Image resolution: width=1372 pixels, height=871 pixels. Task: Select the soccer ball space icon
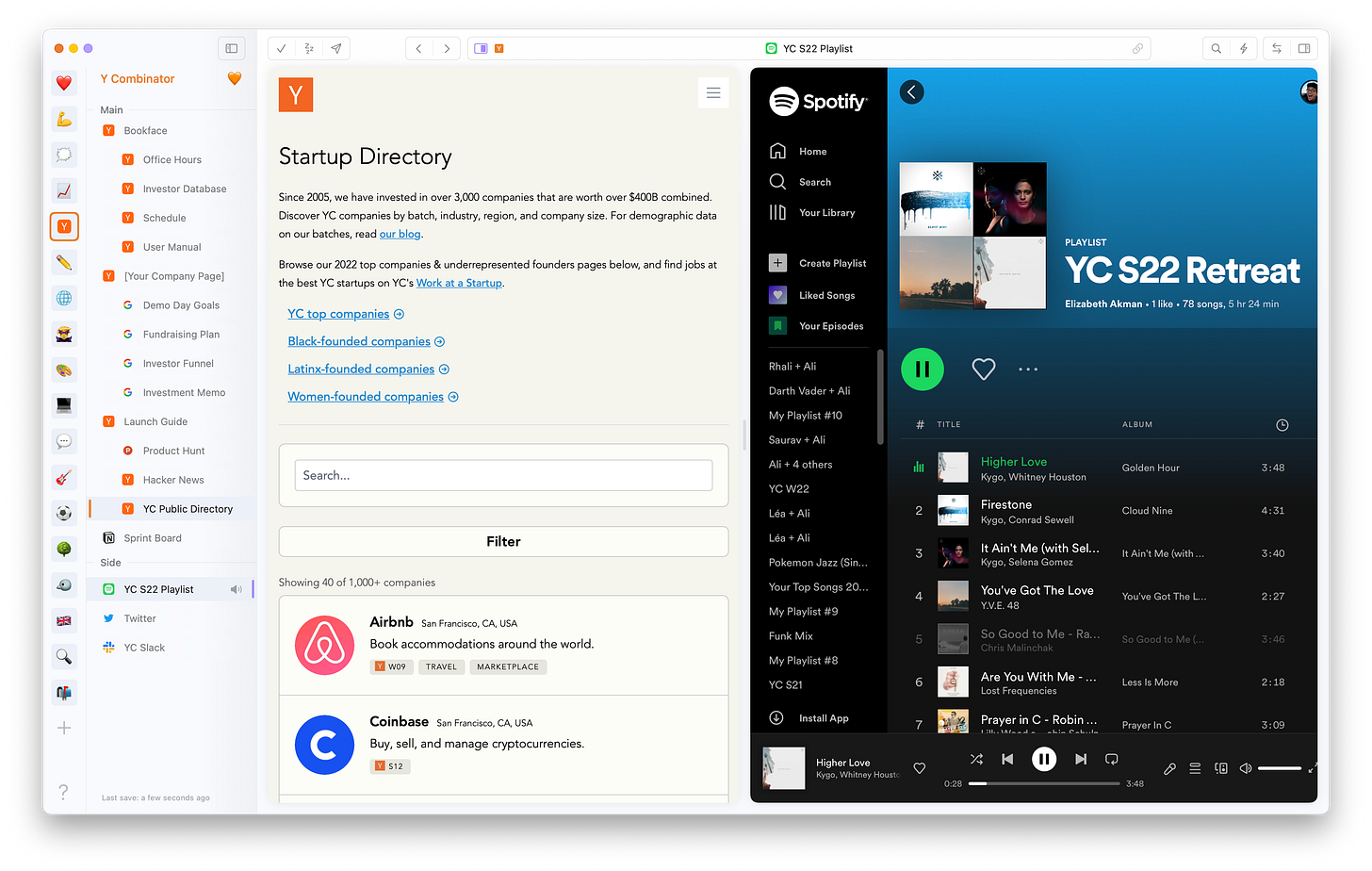64,513
